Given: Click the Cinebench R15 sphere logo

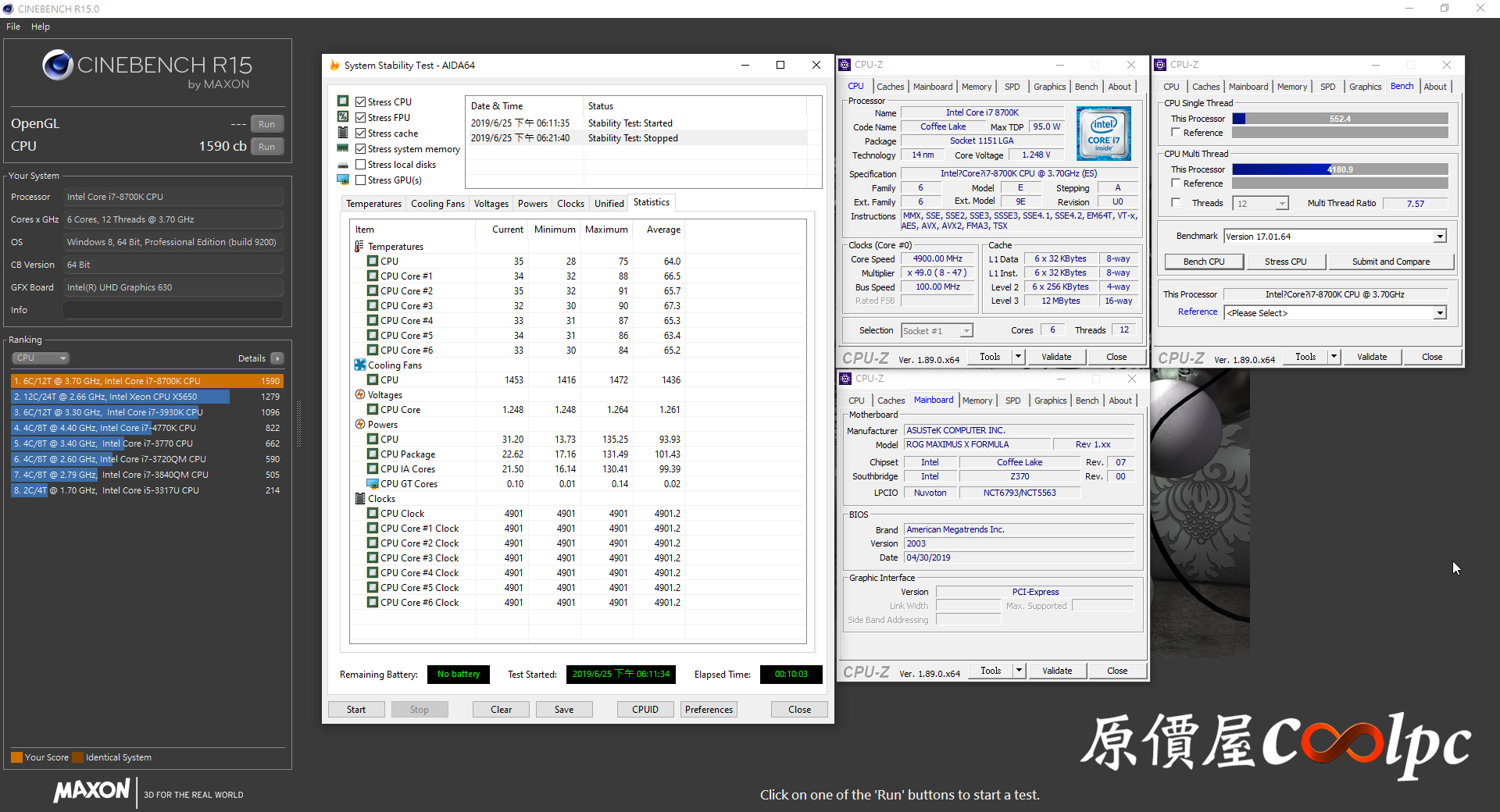Looking at the screenshot, I should (x=58, y=65).
